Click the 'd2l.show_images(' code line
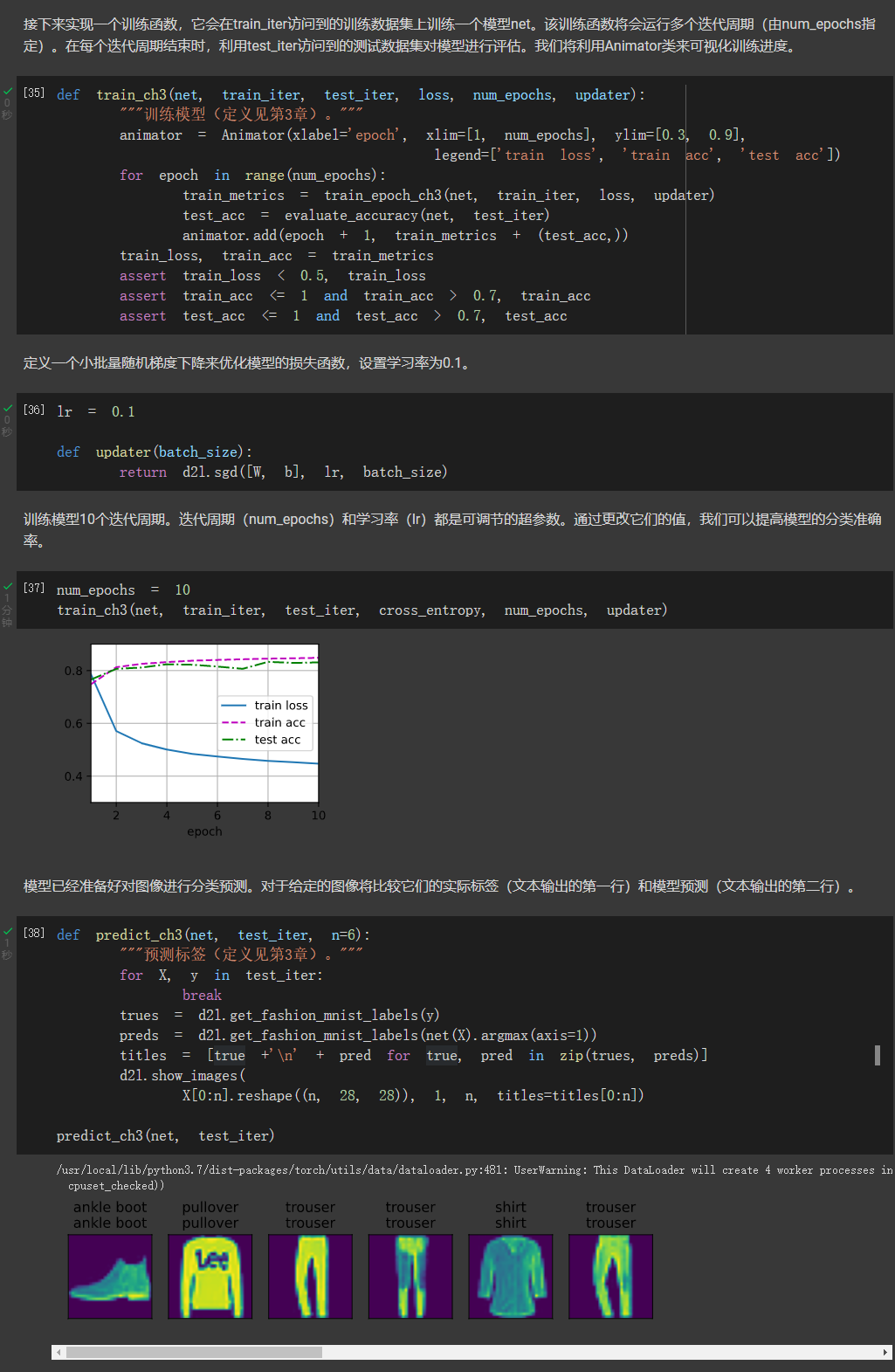 182,1075
